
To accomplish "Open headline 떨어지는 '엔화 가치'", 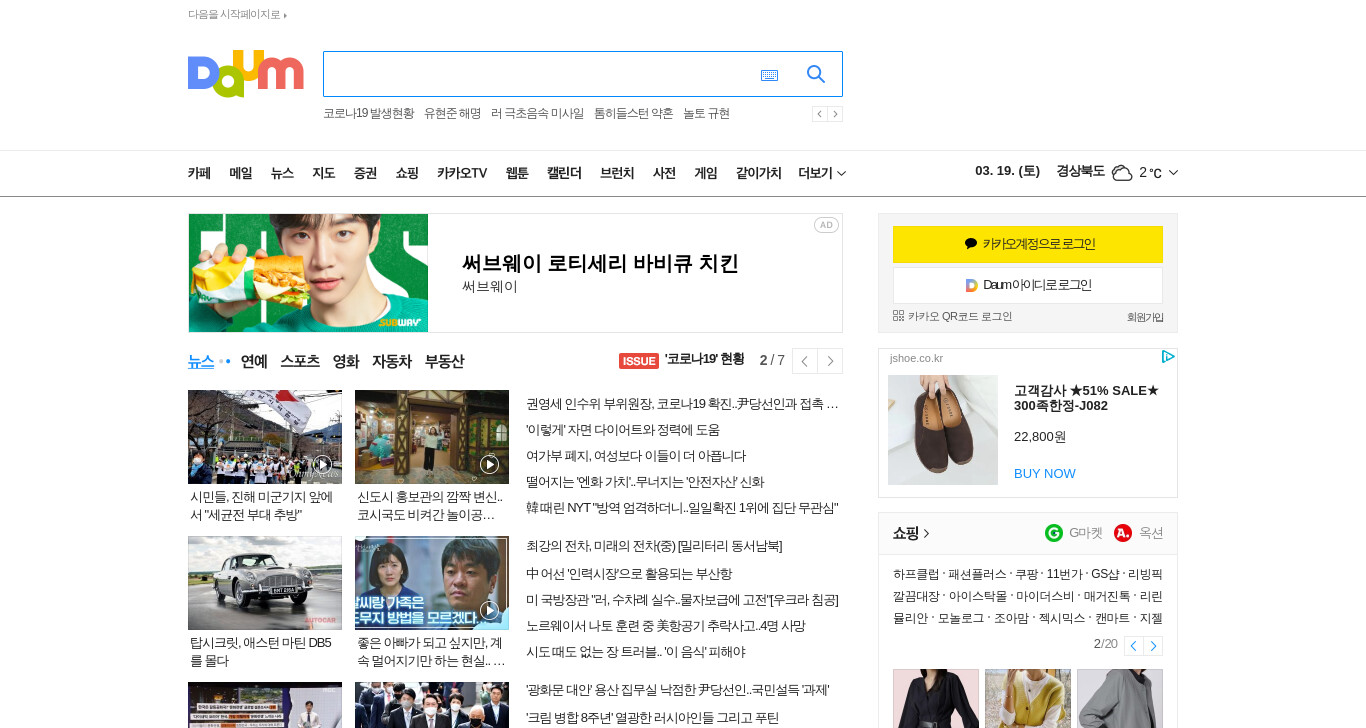I will pyautogui.click(x=645, y=482).
